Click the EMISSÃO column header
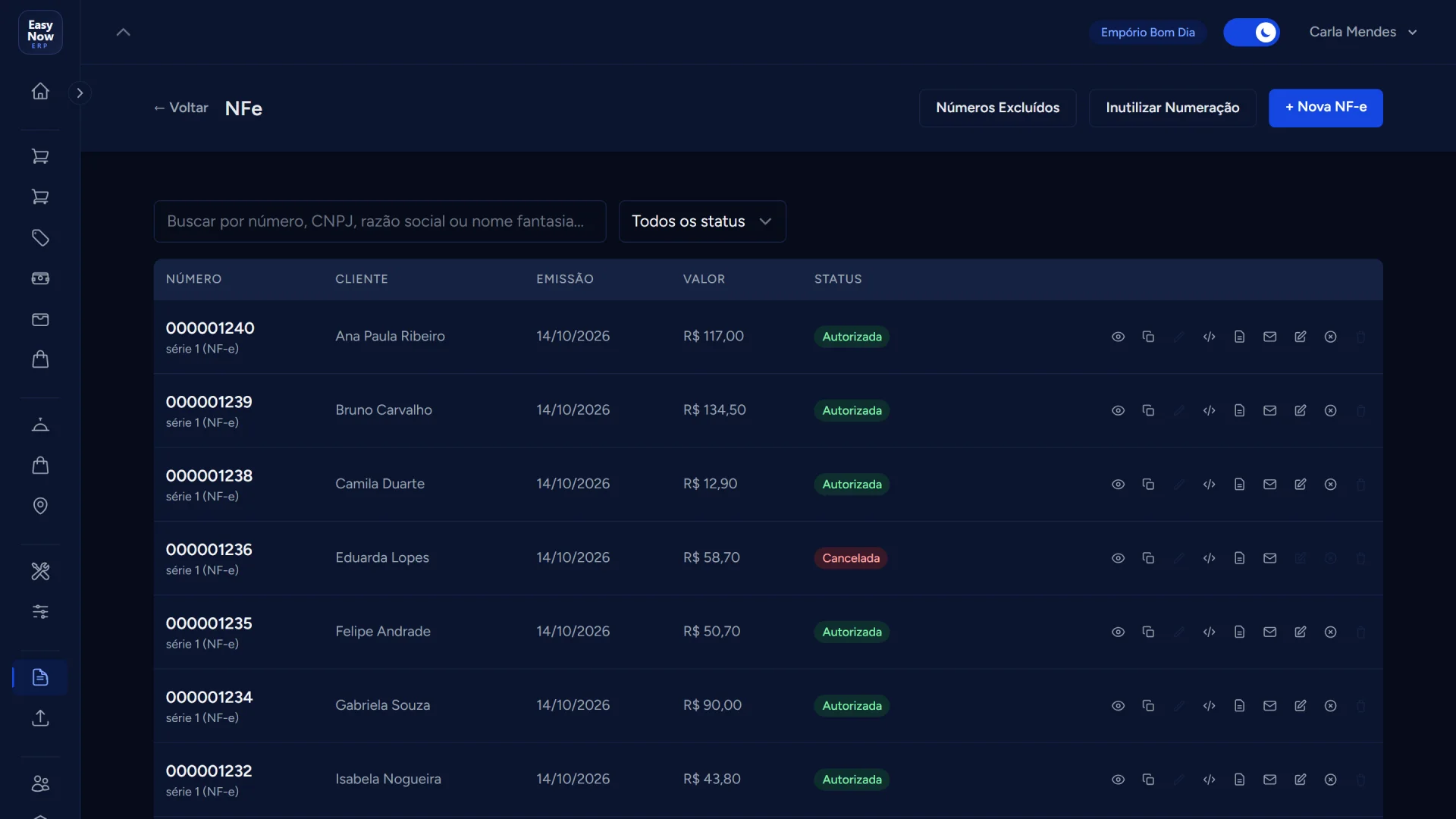The height and width of the screenshot is (819, 1456). tap(565, 279)
